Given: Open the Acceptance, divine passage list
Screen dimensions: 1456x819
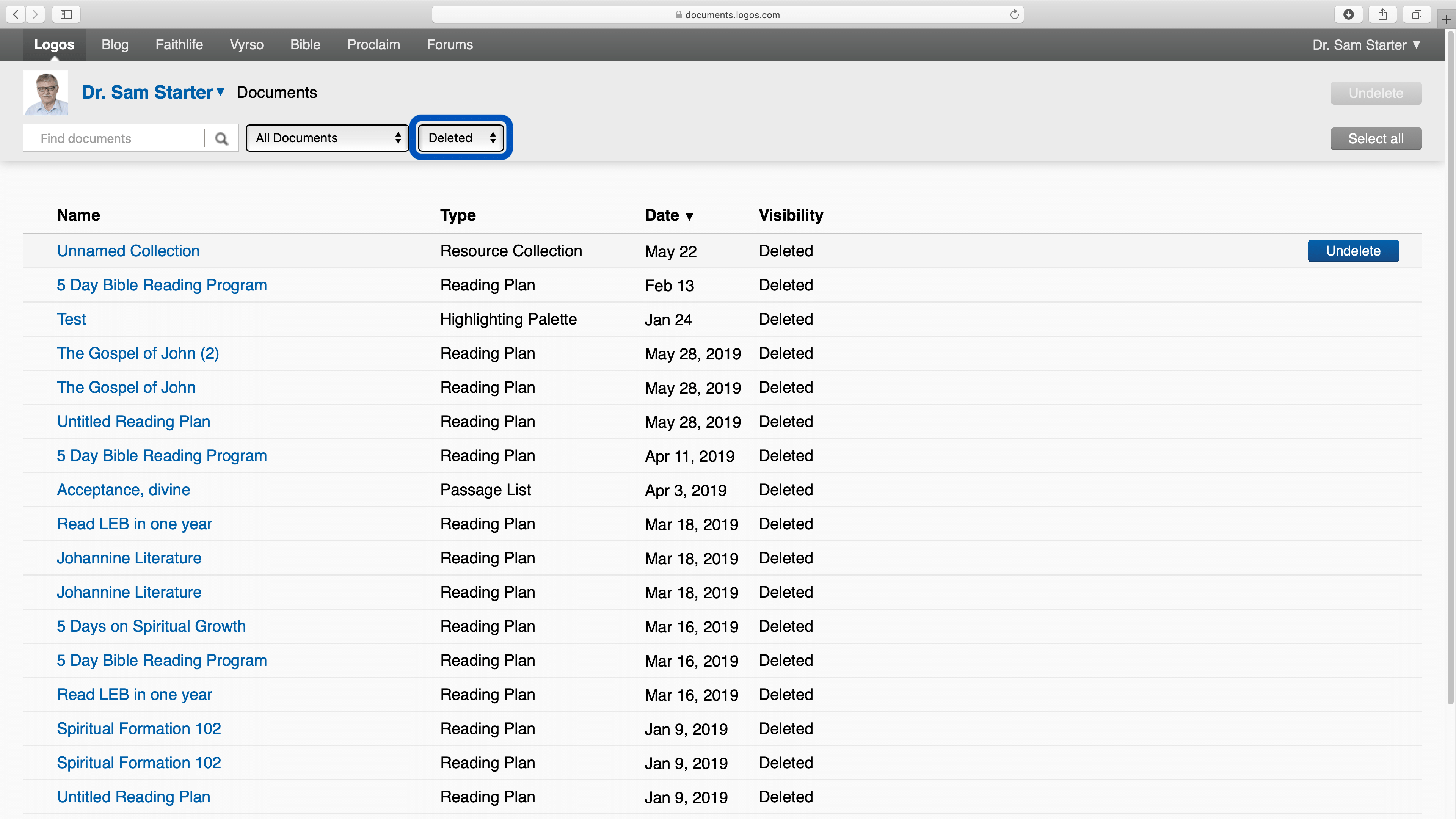Looking at the screenshot, I should click(123, 490).
